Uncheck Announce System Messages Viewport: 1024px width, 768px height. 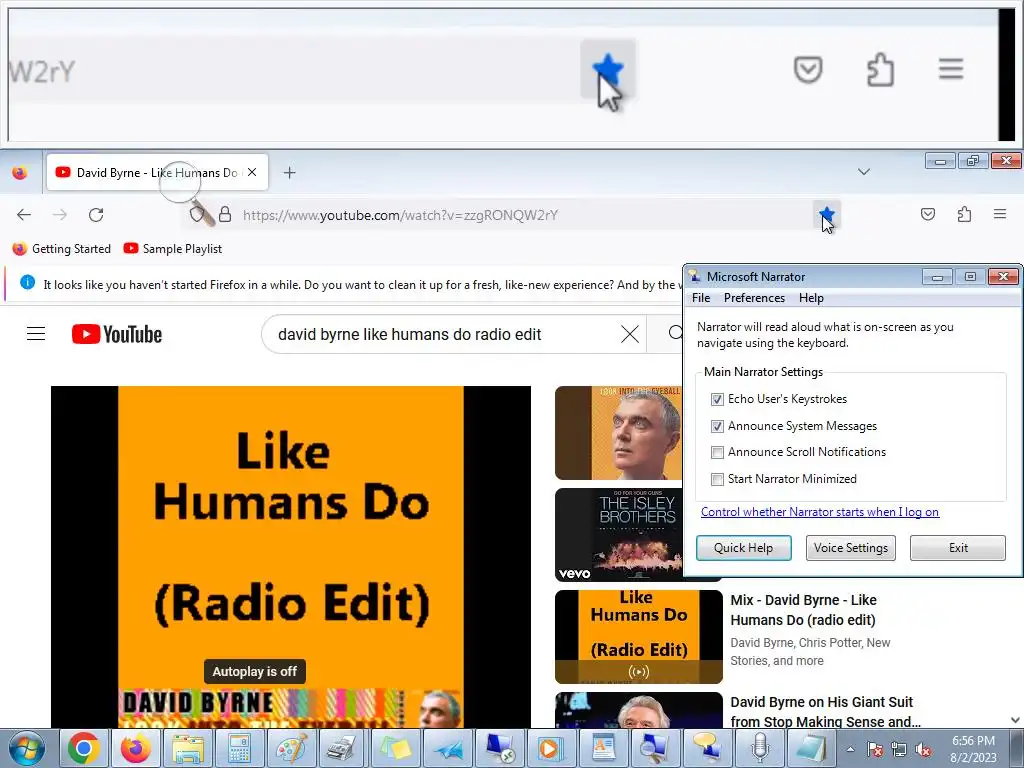click(x=717, y=426)
